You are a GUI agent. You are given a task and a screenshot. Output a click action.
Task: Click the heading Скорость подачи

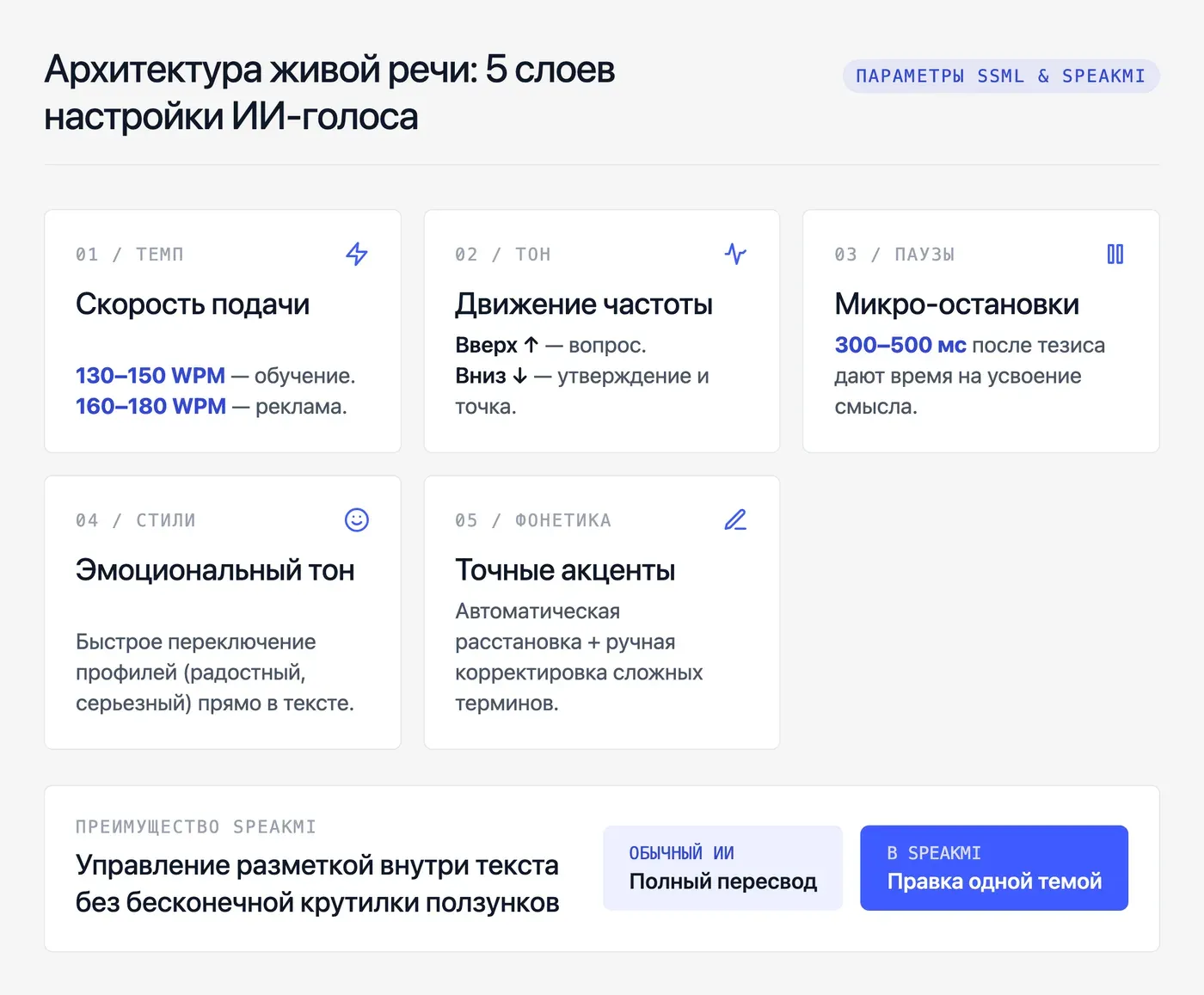pyautogui.click(x=193, y=304)
